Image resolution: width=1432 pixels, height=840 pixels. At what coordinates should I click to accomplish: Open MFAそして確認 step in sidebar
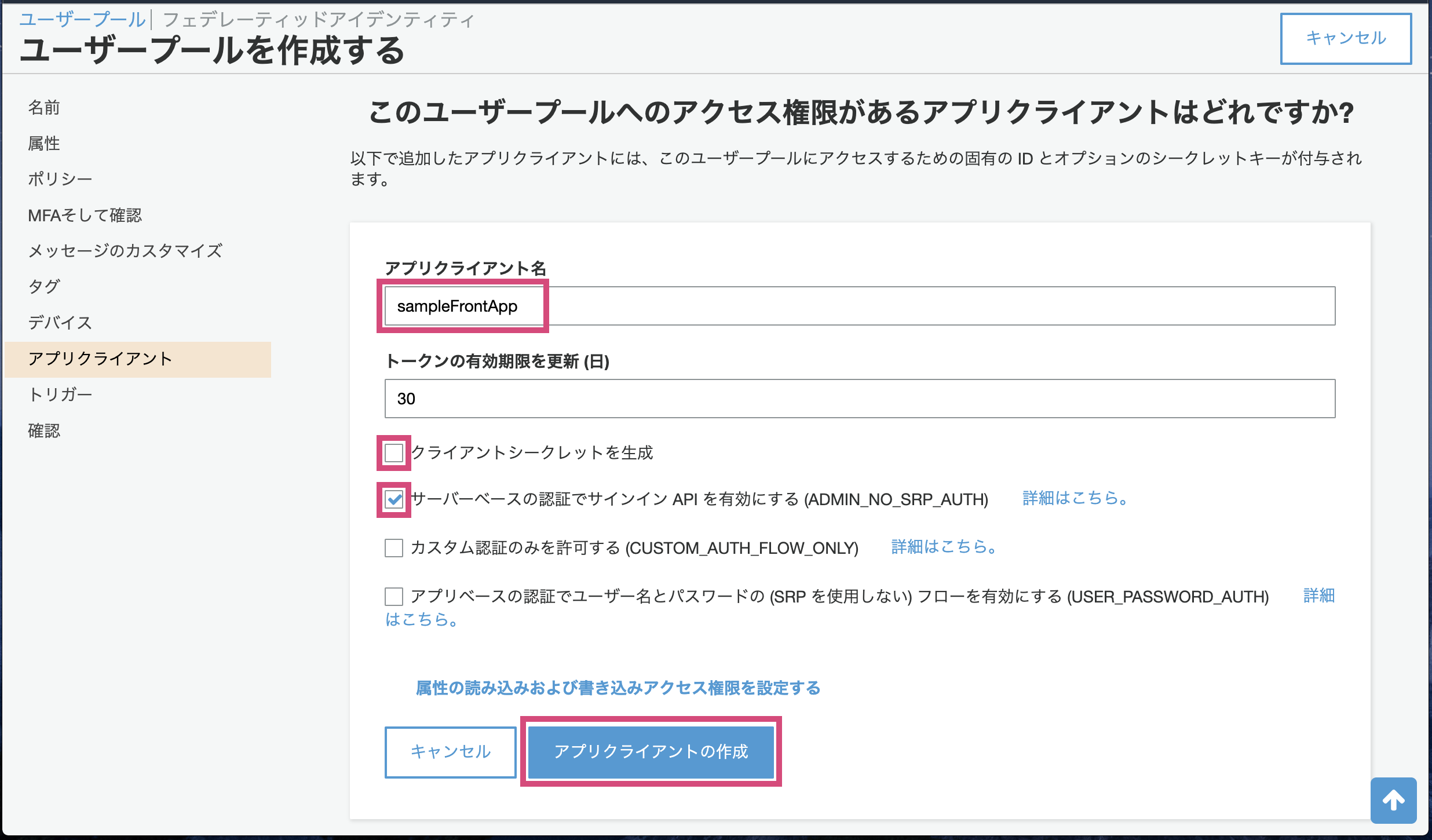85,216
